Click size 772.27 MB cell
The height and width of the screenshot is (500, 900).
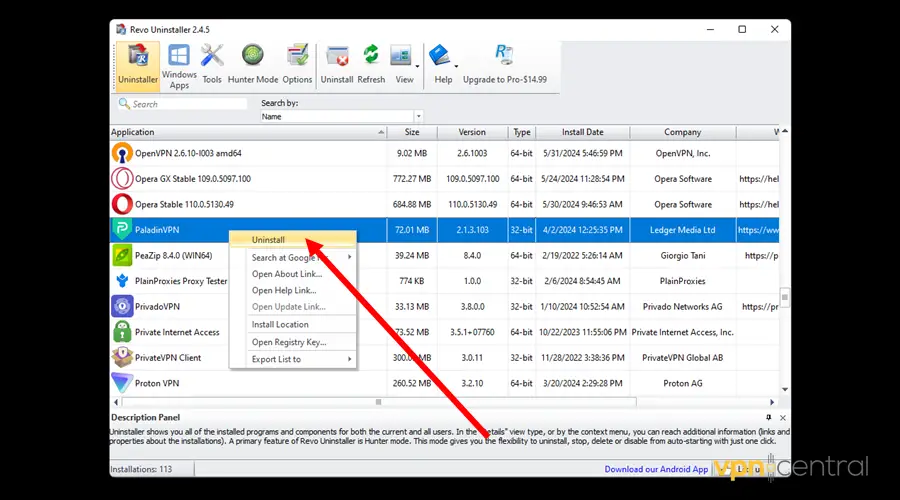click(412, 179)
